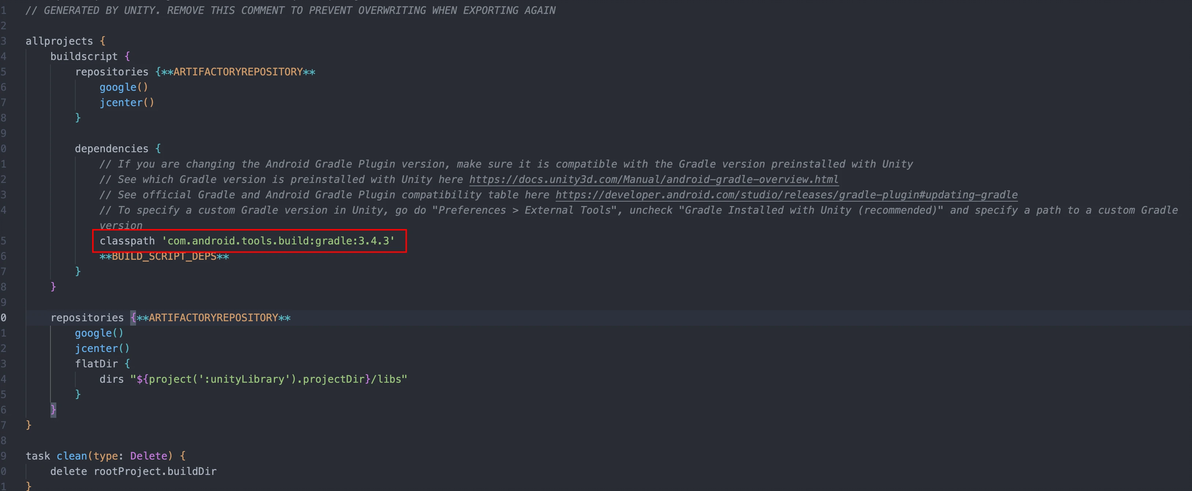
Task: Open the developer.android.com gradle-plugin link
Action: [x=786, y=195]
